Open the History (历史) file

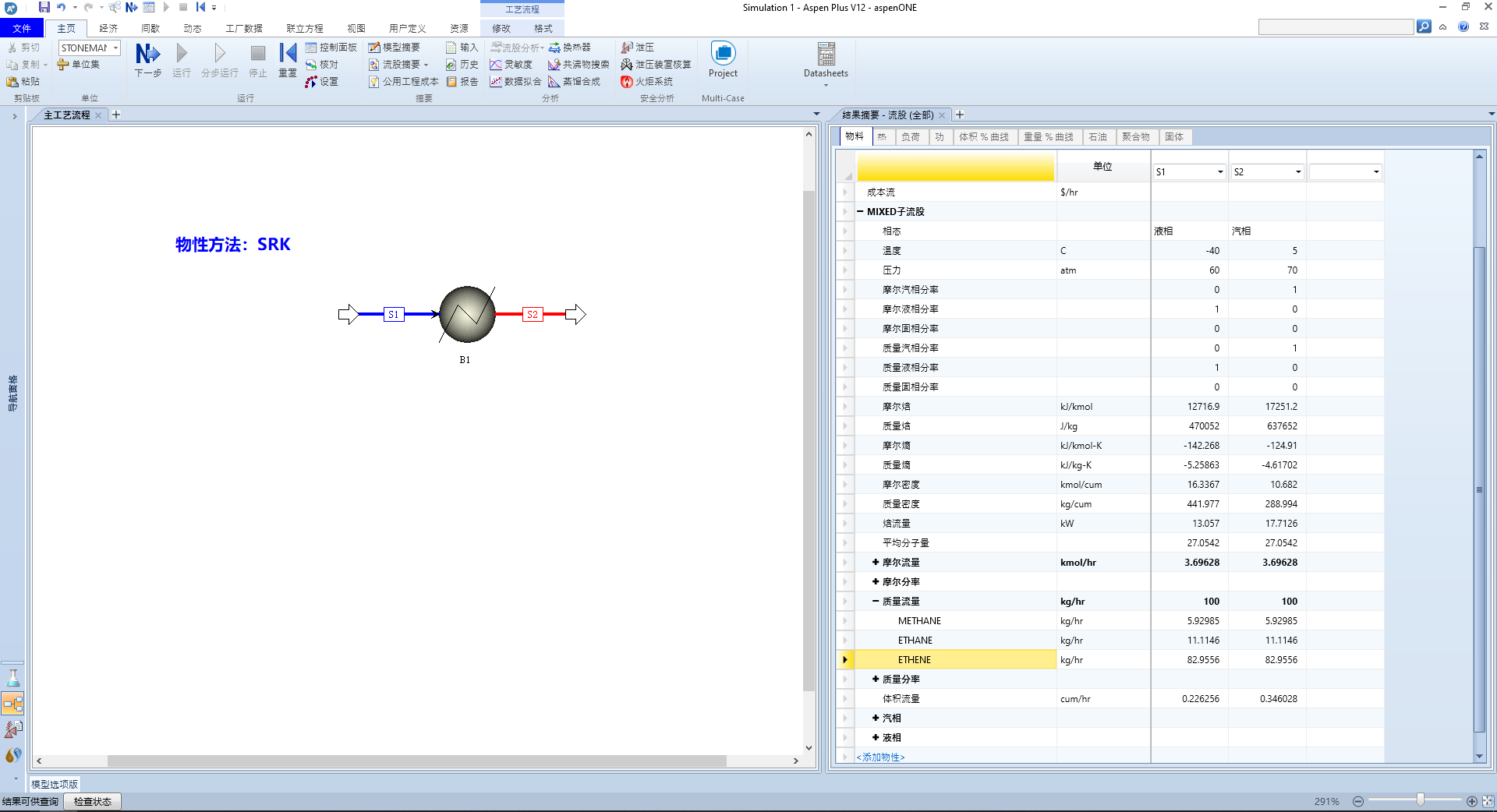point(462,65)
